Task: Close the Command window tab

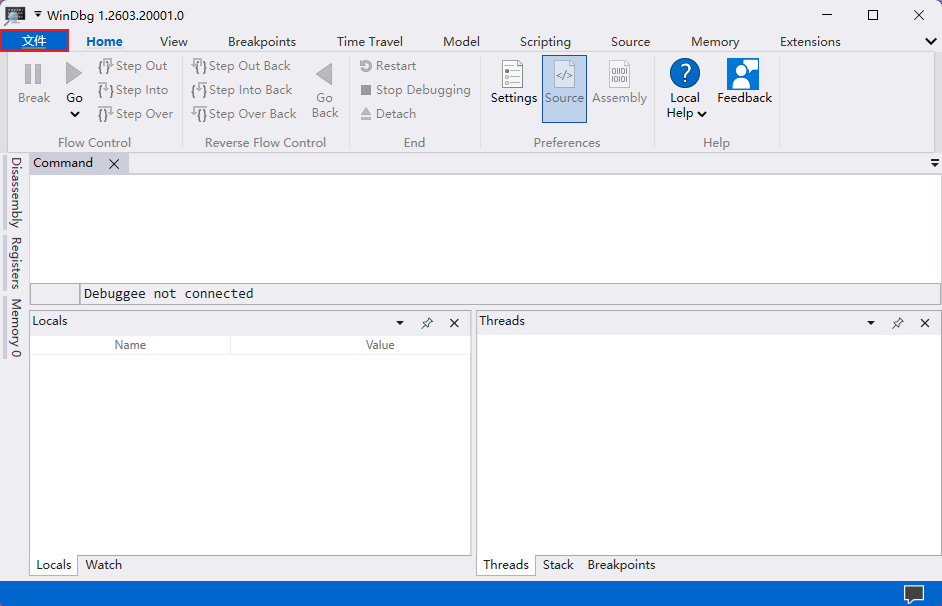Action: click(x=114, y=164)
